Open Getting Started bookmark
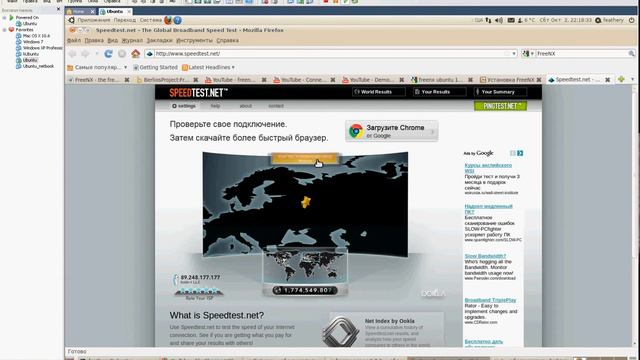The height and width of the screenshot is (360, 640). (155, 67)
